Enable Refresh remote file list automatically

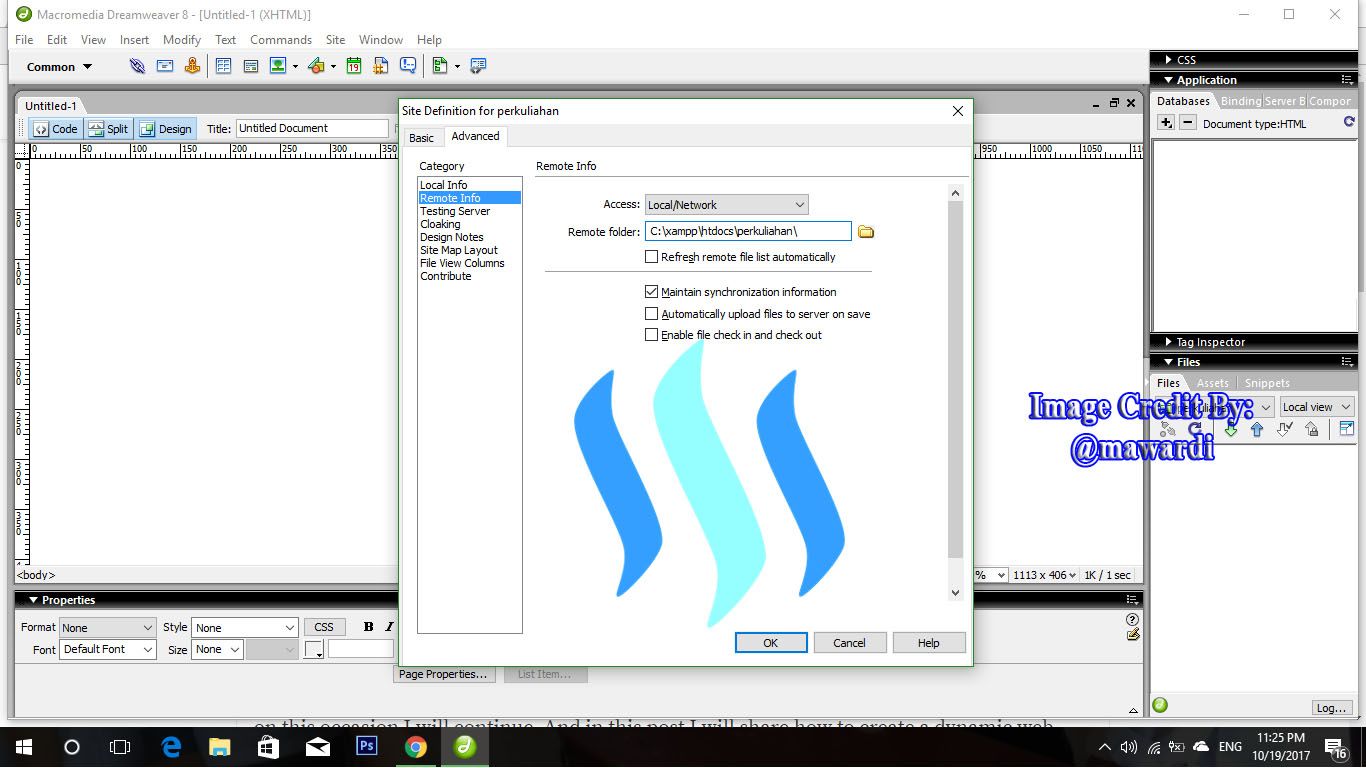coord(652,257)
